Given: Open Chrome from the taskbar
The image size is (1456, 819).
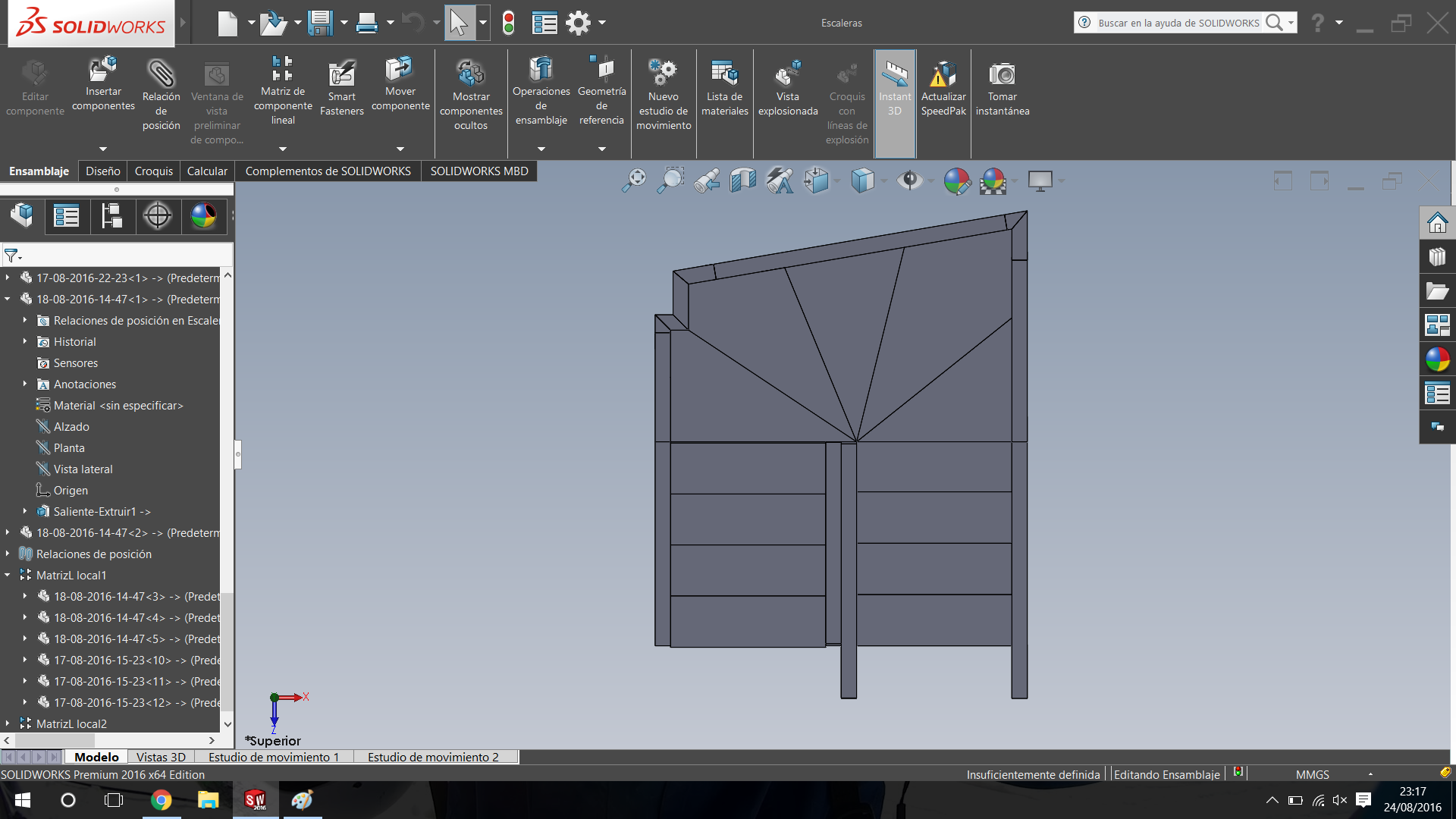Looking at the screenshot, I should [161, 800].
